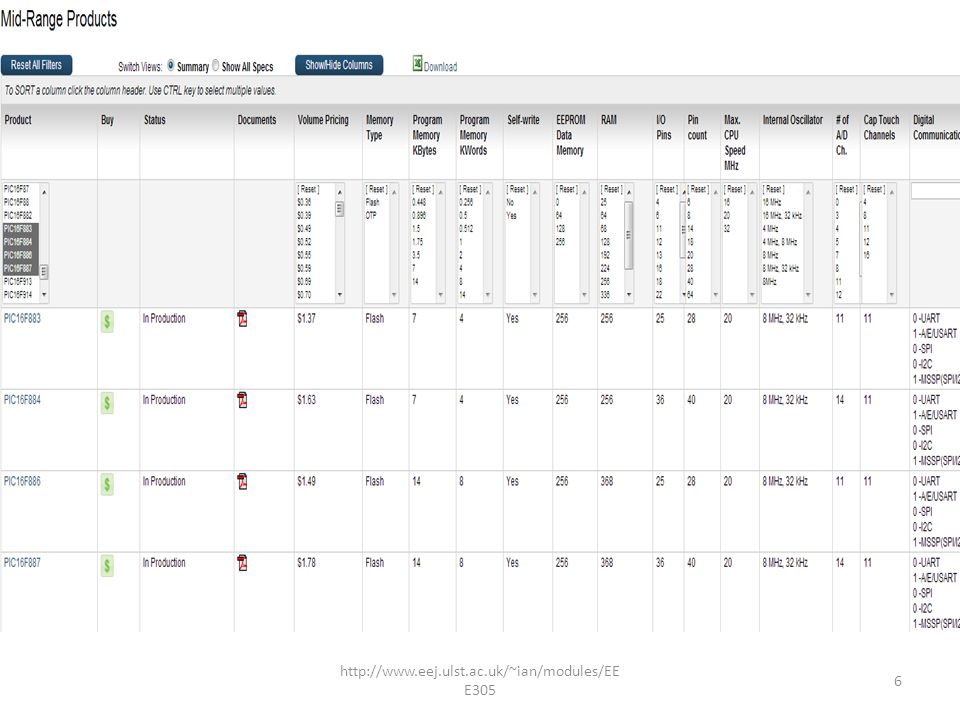960x720 pixels.
Task: Sort by the Cap Touch Channels header
Action: pos(882,127)
